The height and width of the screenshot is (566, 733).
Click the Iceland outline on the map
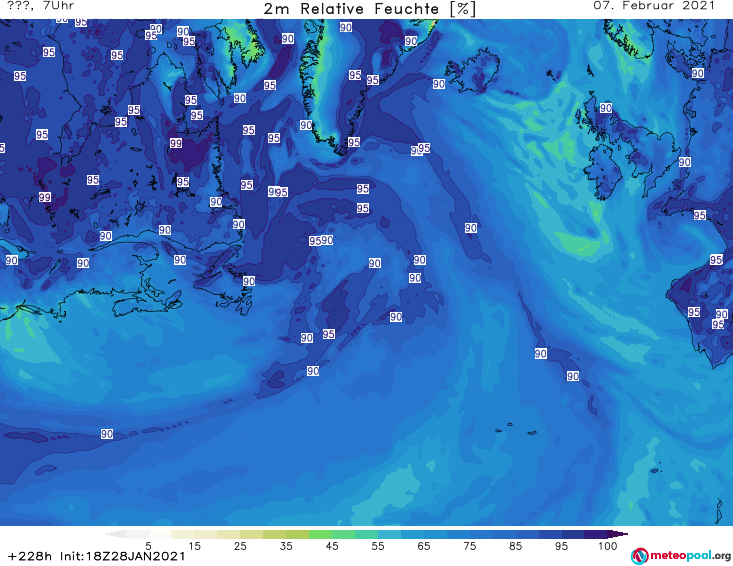472,72
